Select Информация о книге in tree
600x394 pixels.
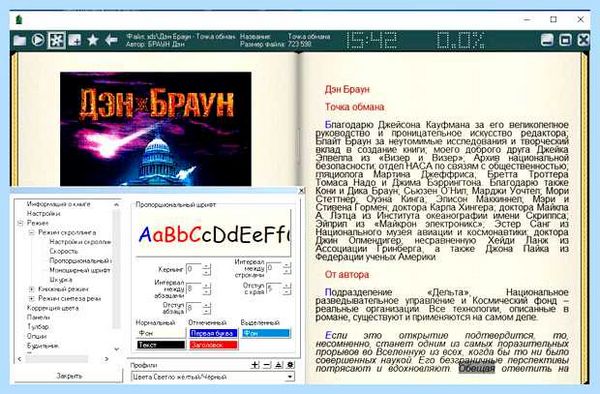click(x=59, y=204)
